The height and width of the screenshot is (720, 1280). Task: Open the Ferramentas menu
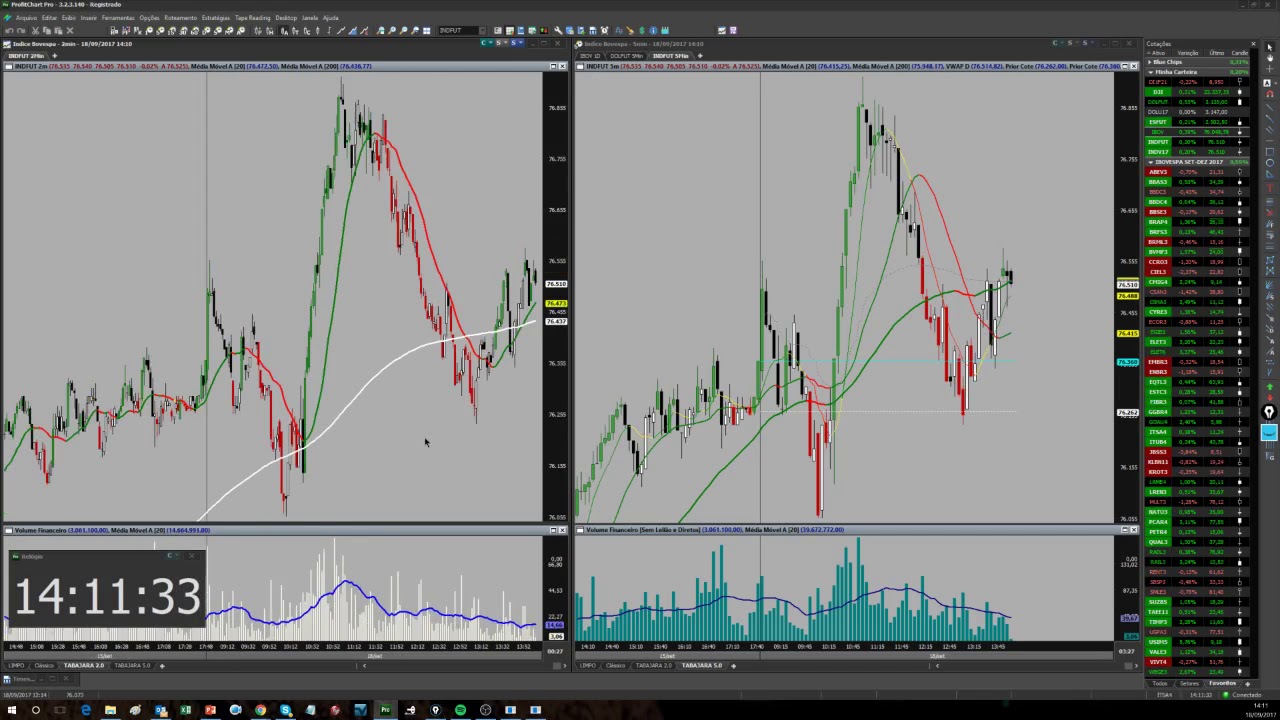pyautogui.click(x=117, y=18)
